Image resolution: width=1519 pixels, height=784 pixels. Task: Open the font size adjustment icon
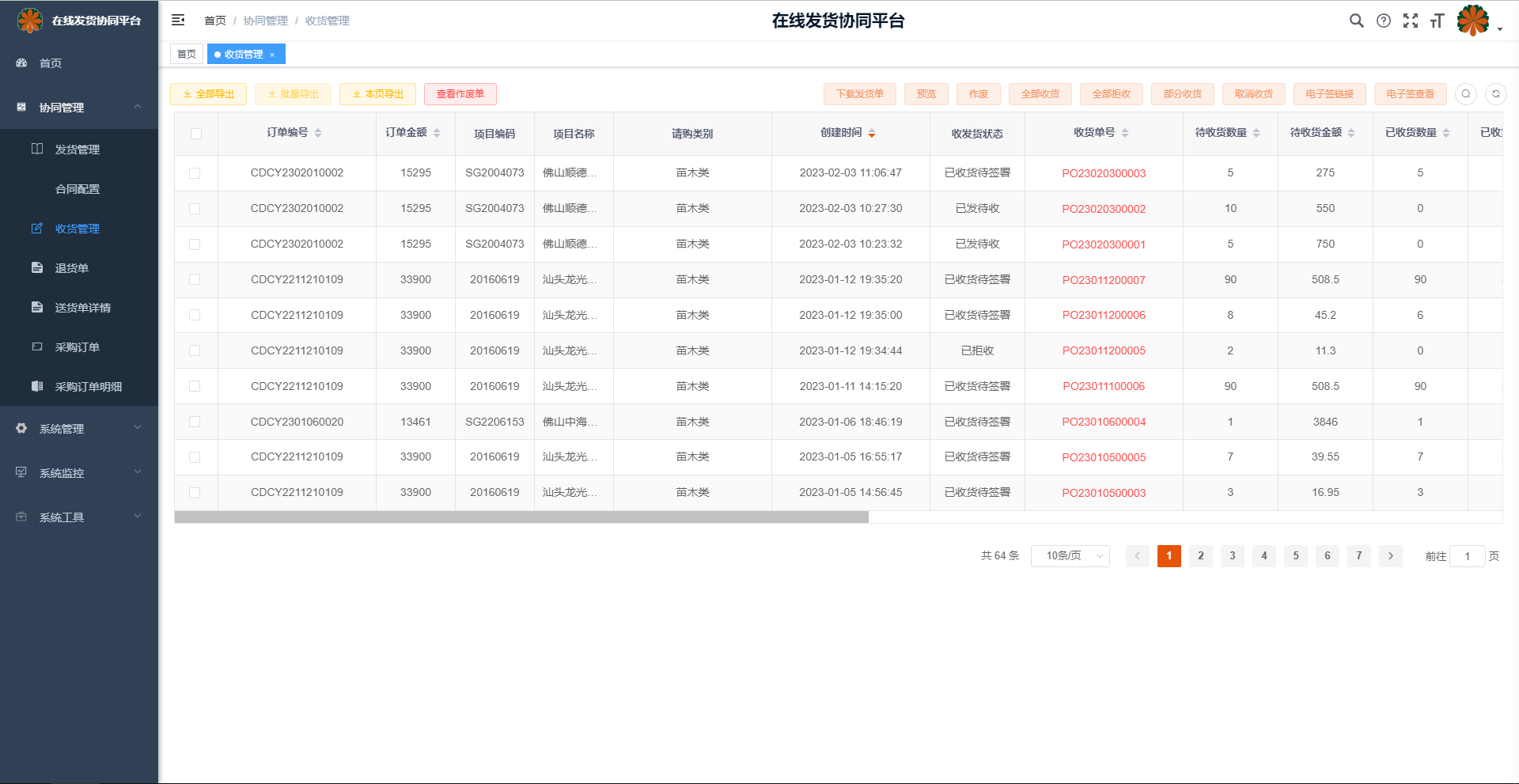(1437, 21)
